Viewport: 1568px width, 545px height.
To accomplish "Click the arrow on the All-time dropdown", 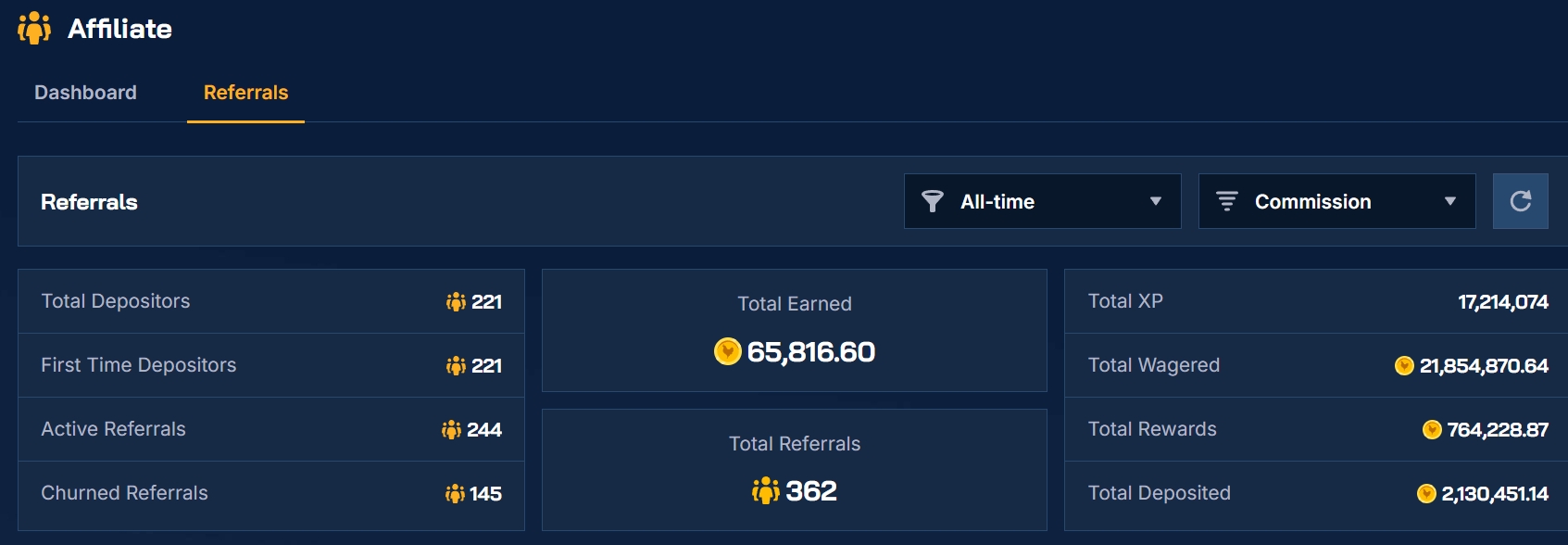I will tap(1156, 201).
